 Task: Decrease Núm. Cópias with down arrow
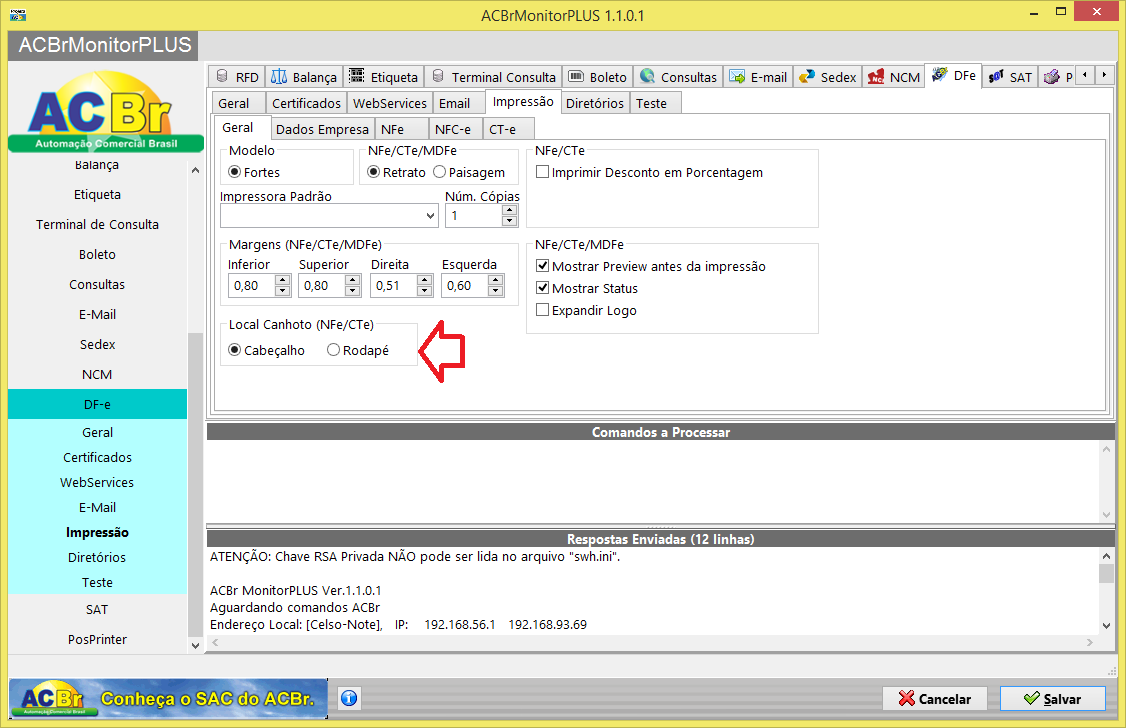click(x=510, y=220)
